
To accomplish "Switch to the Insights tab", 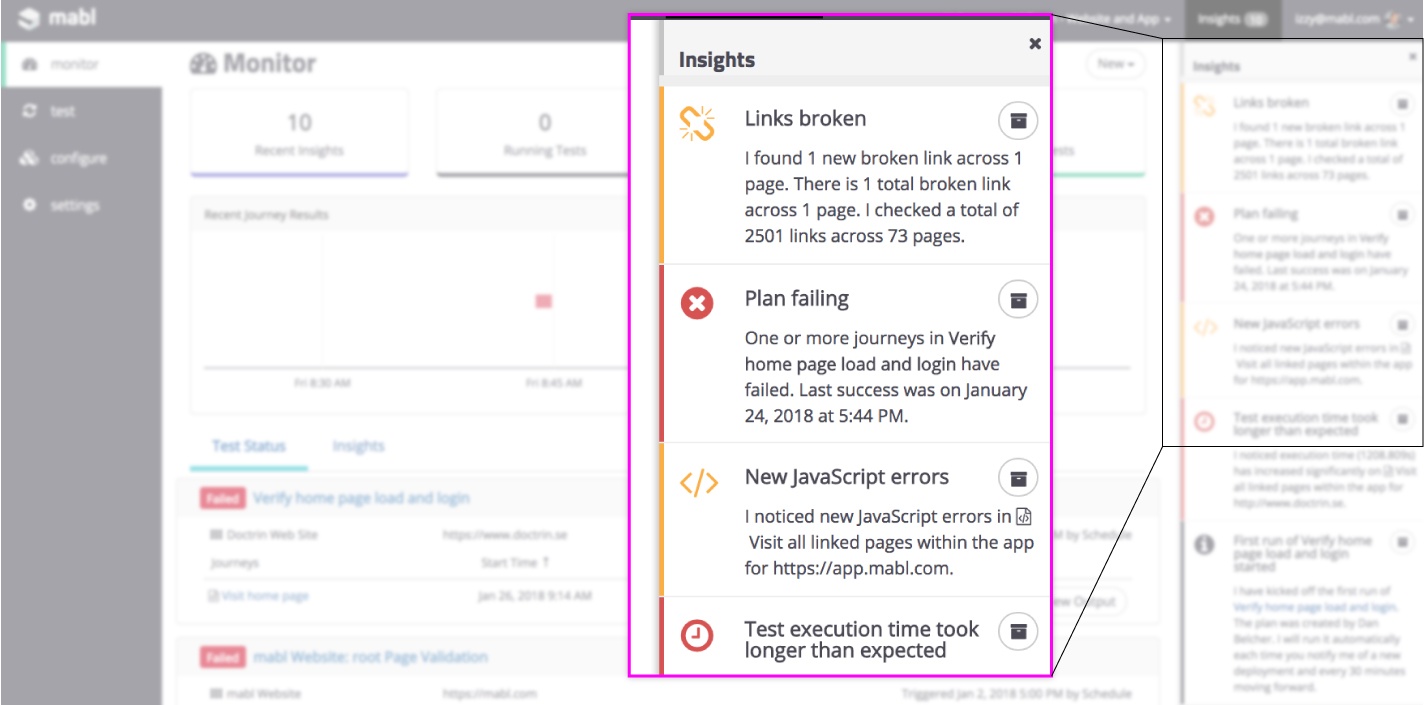I will coord(358,446).
